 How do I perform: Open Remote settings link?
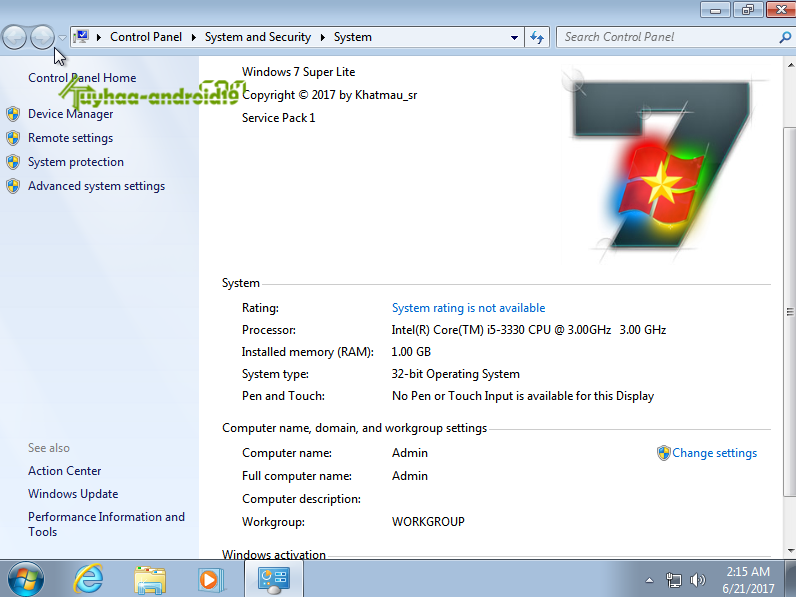(x=71, y=138)
